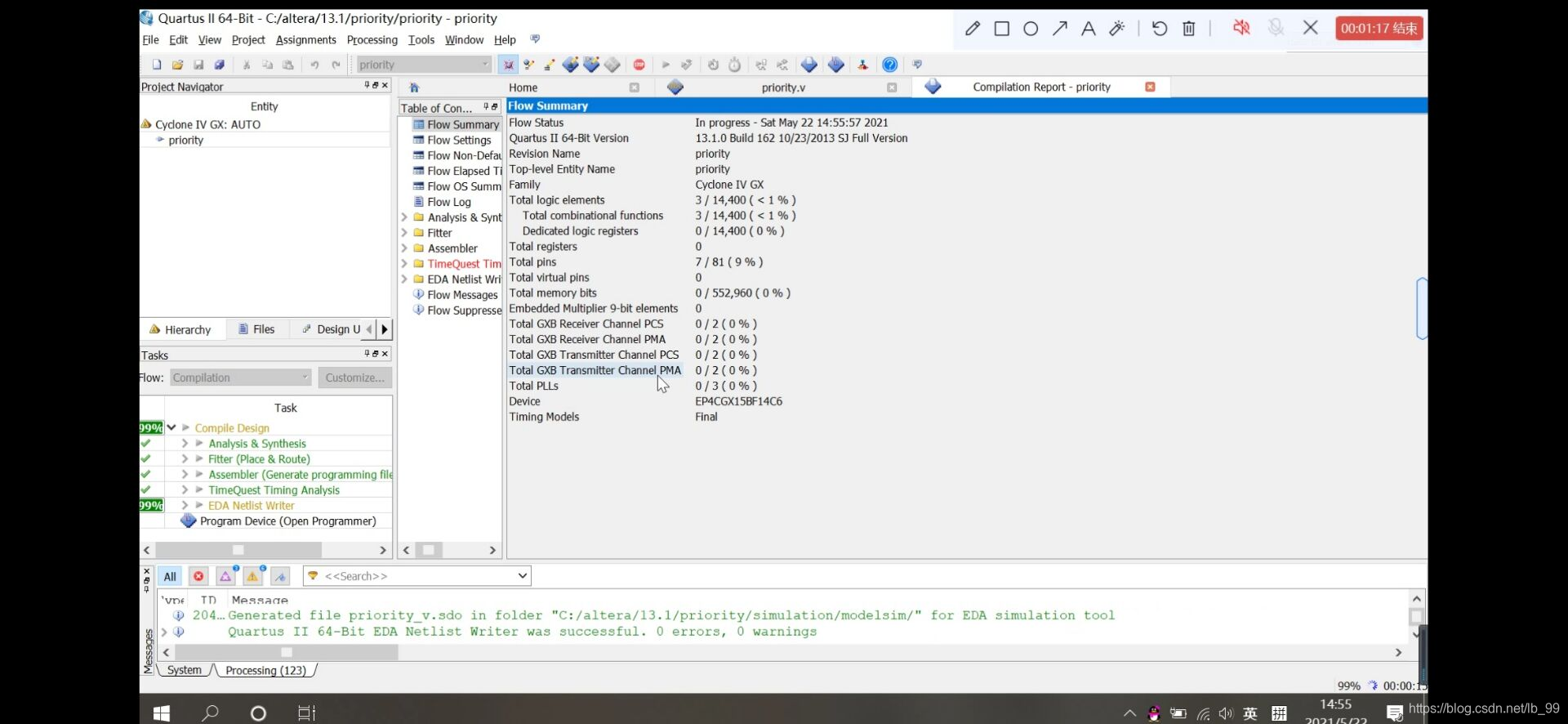
Task: Expand the EDA Netlist Writer task
Action: click(x=185, y=506)
